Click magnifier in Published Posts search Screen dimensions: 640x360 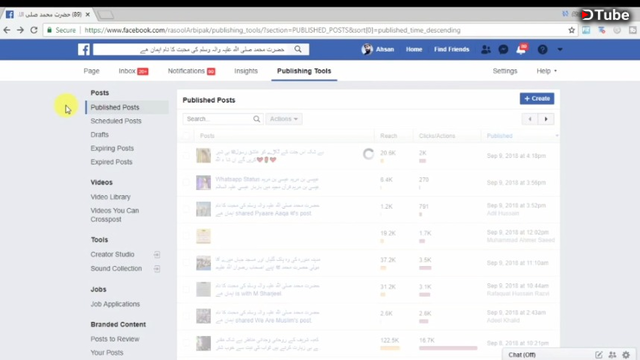click(x=256, y=119)
